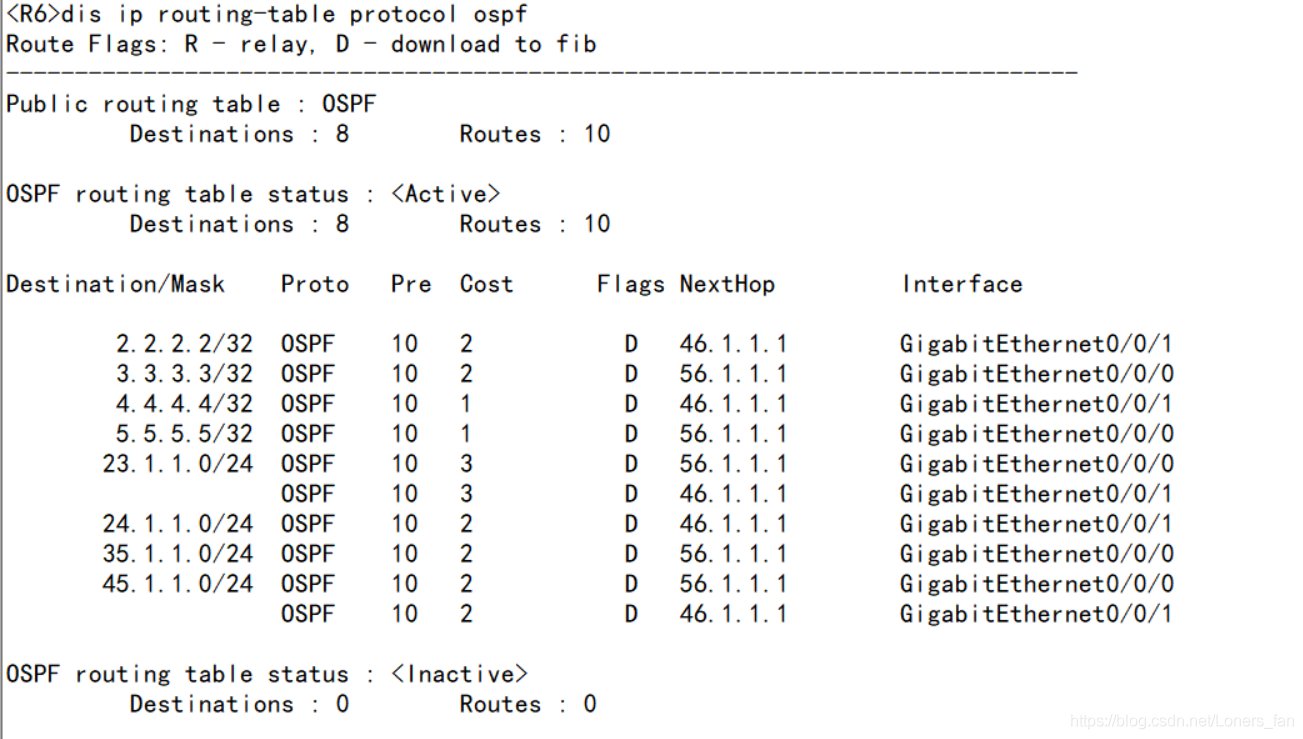Select the 'Cost' column header
The width and height of the screenshot is (1303, 739).
[x=487, y=284]
